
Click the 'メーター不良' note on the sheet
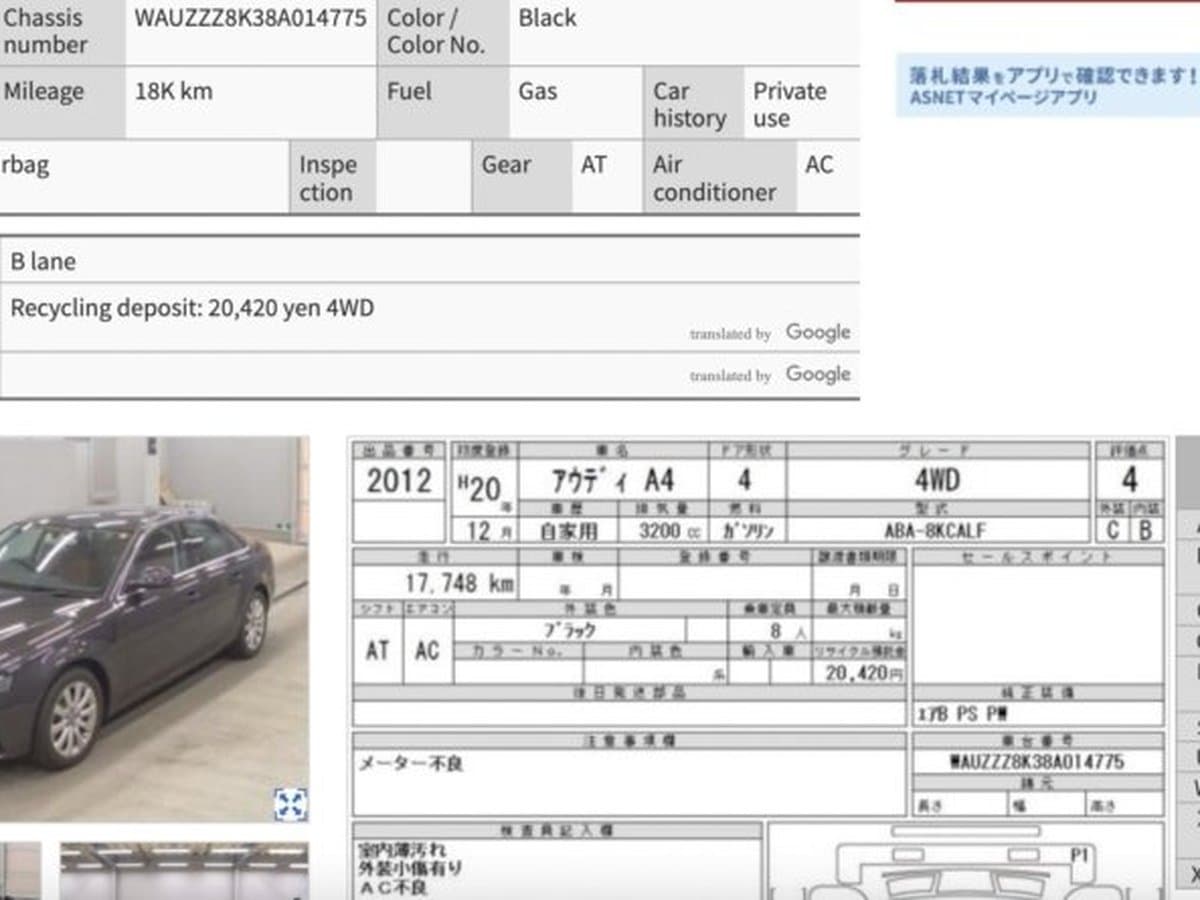tap(410, 764)
